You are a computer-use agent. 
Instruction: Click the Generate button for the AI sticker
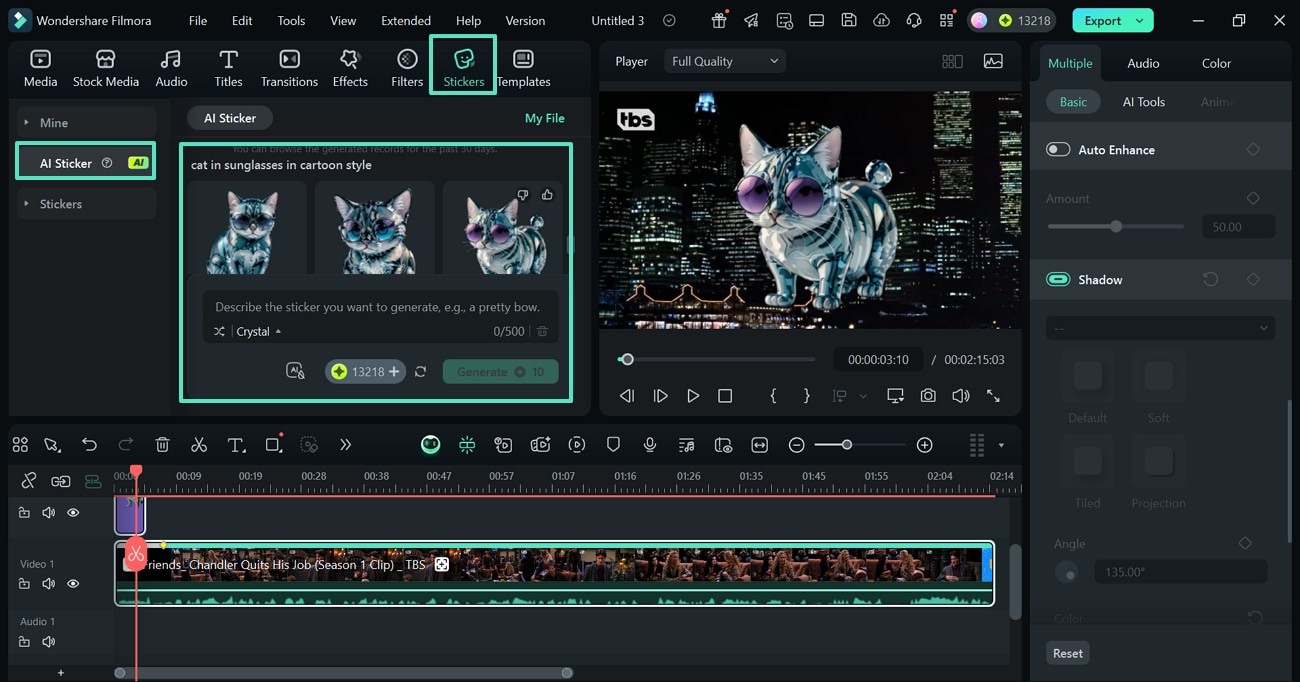click(x=500, y=370)
